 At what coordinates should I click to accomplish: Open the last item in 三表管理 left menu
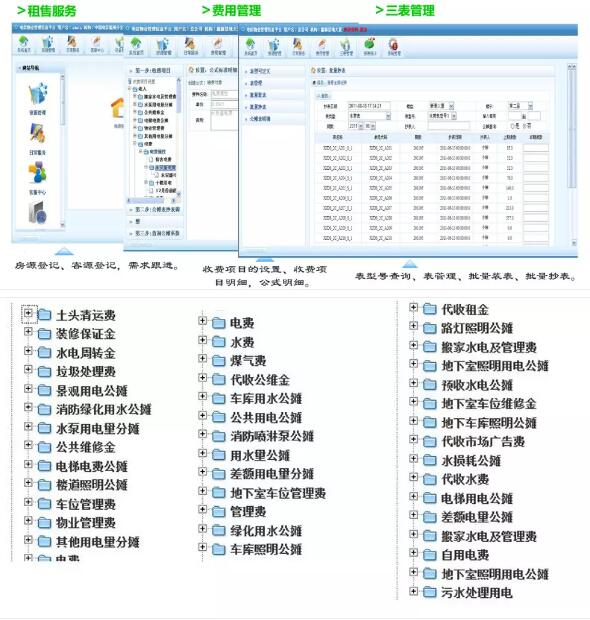click(274, 119)
